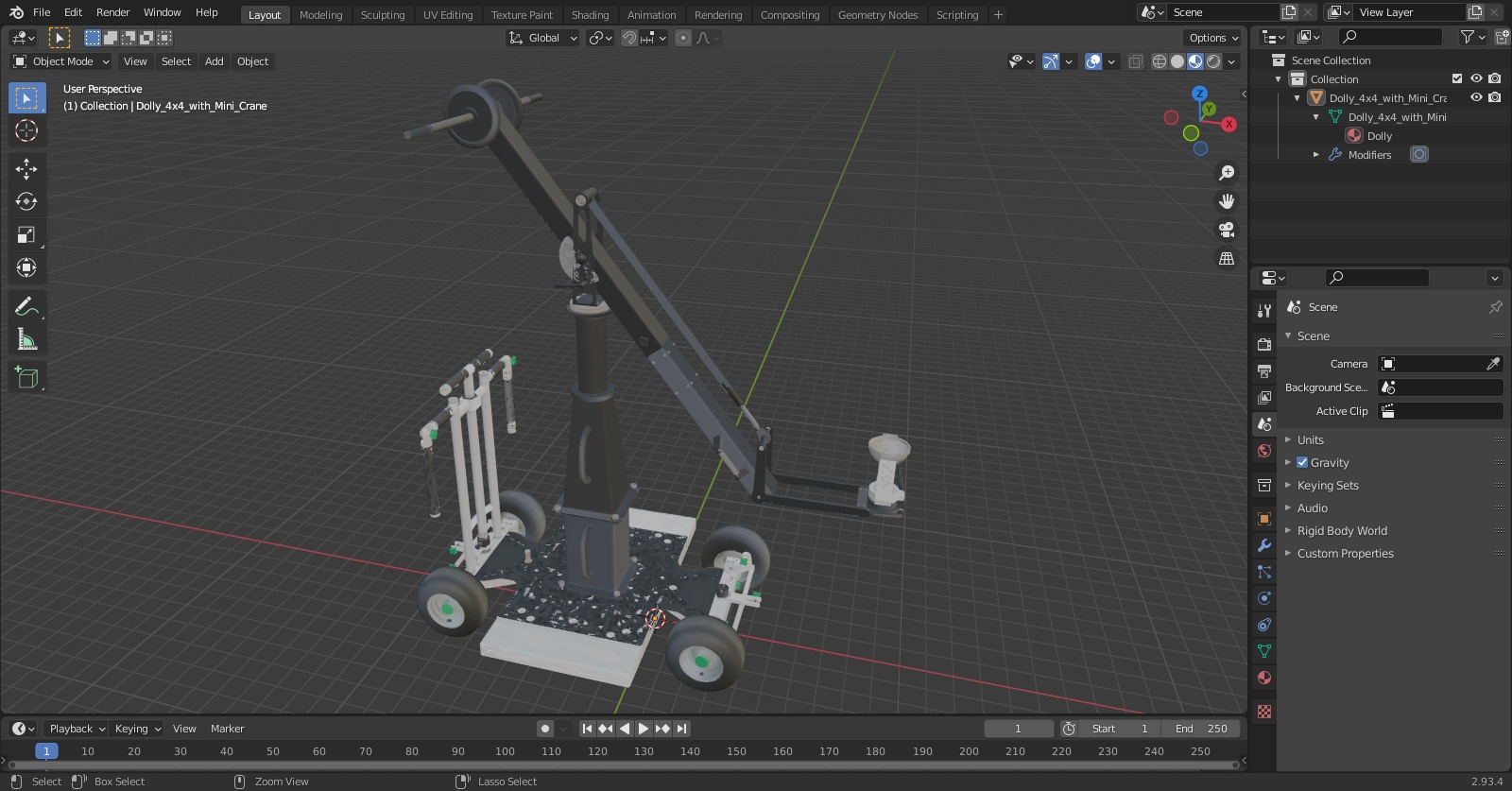Toggle the Gravity checkbox
The height and width of the screenshot is (791, 1512).
[x=1302, y=462]
